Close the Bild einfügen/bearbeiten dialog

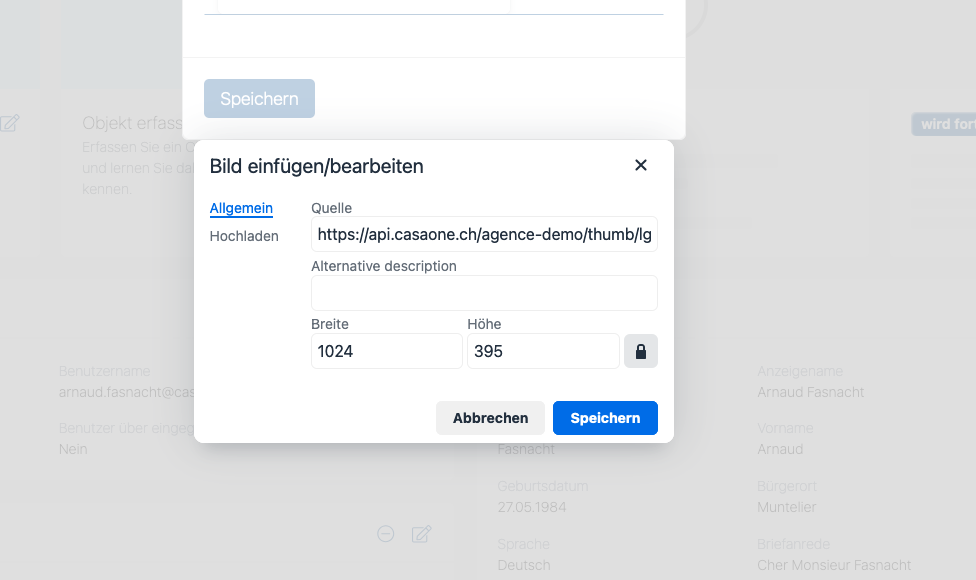click(640, 166)
